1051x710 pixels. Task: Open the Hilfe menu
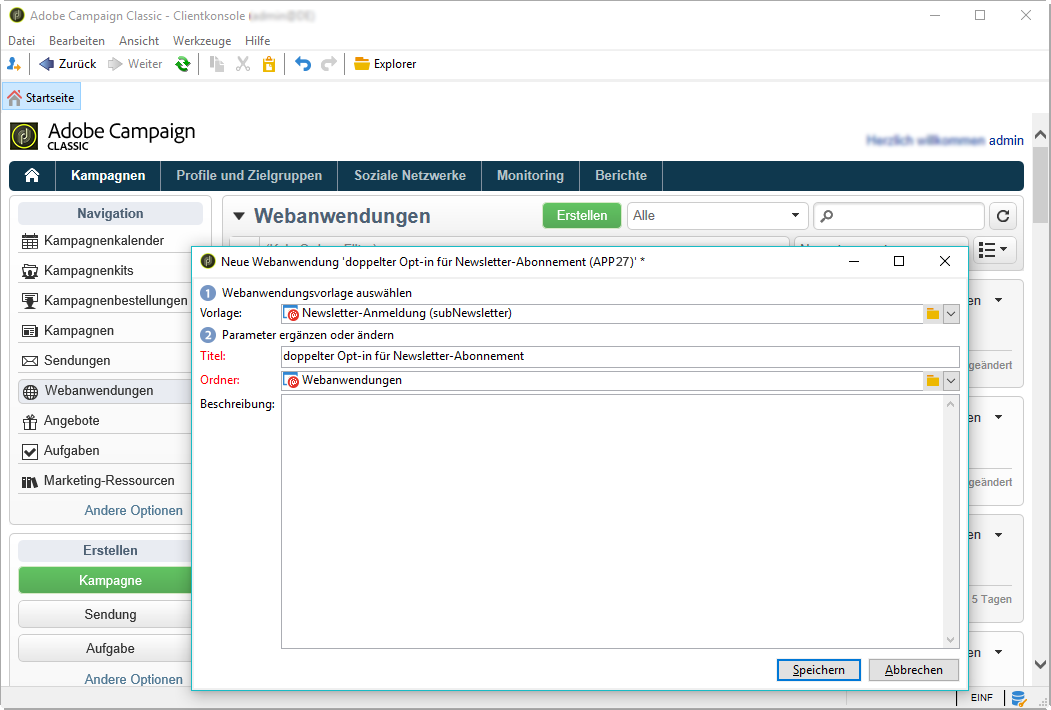pyautogui.click(x=257, y=41)
